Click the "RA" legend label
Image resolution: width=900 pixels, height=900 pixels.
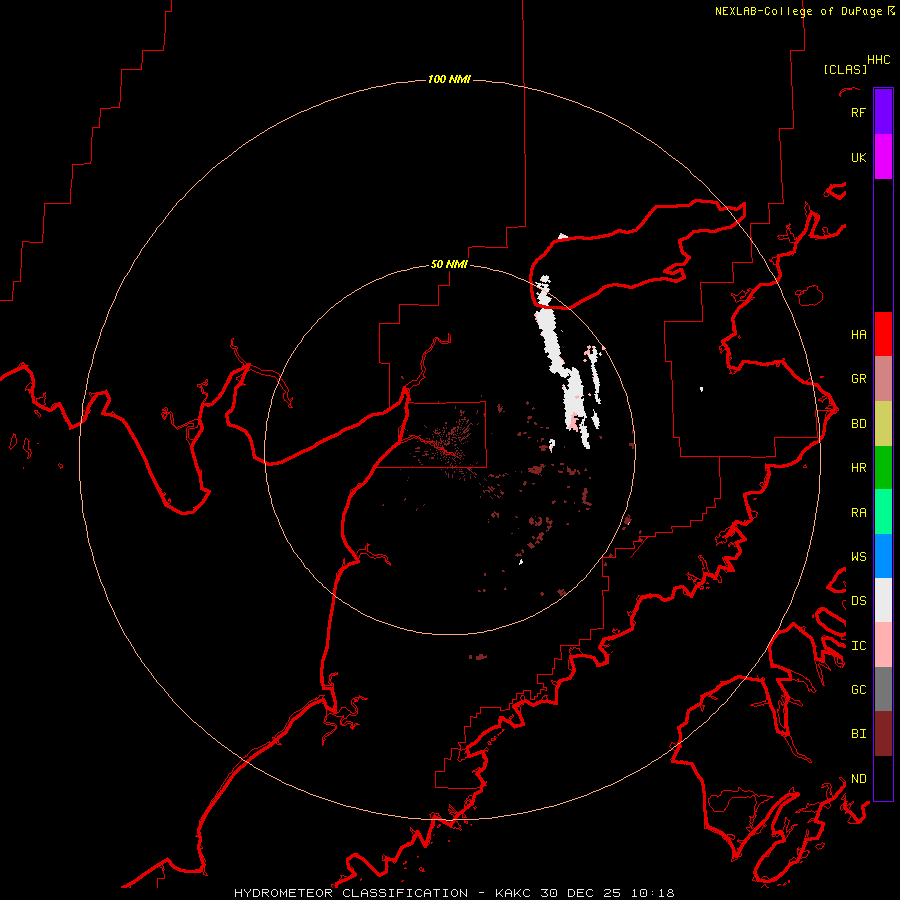tap(858, 513)
